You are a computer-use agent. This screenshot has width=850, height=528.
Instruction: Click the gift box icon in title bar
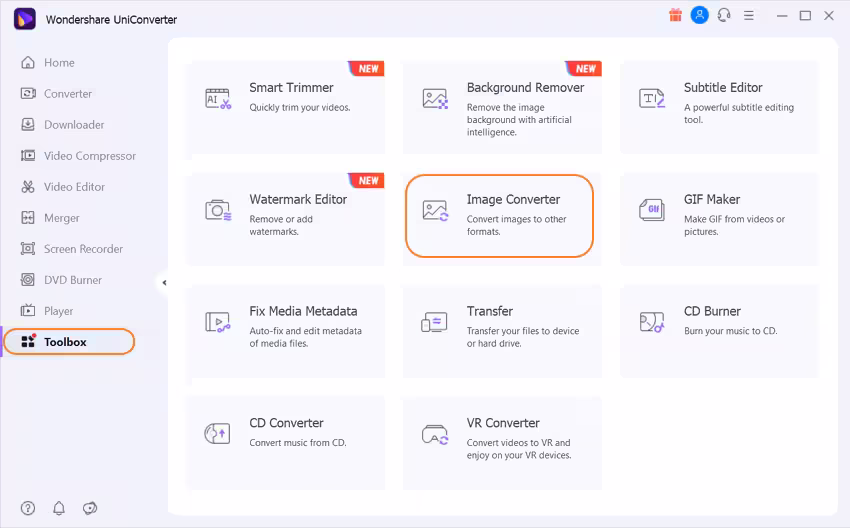click(x=674, y=15)
